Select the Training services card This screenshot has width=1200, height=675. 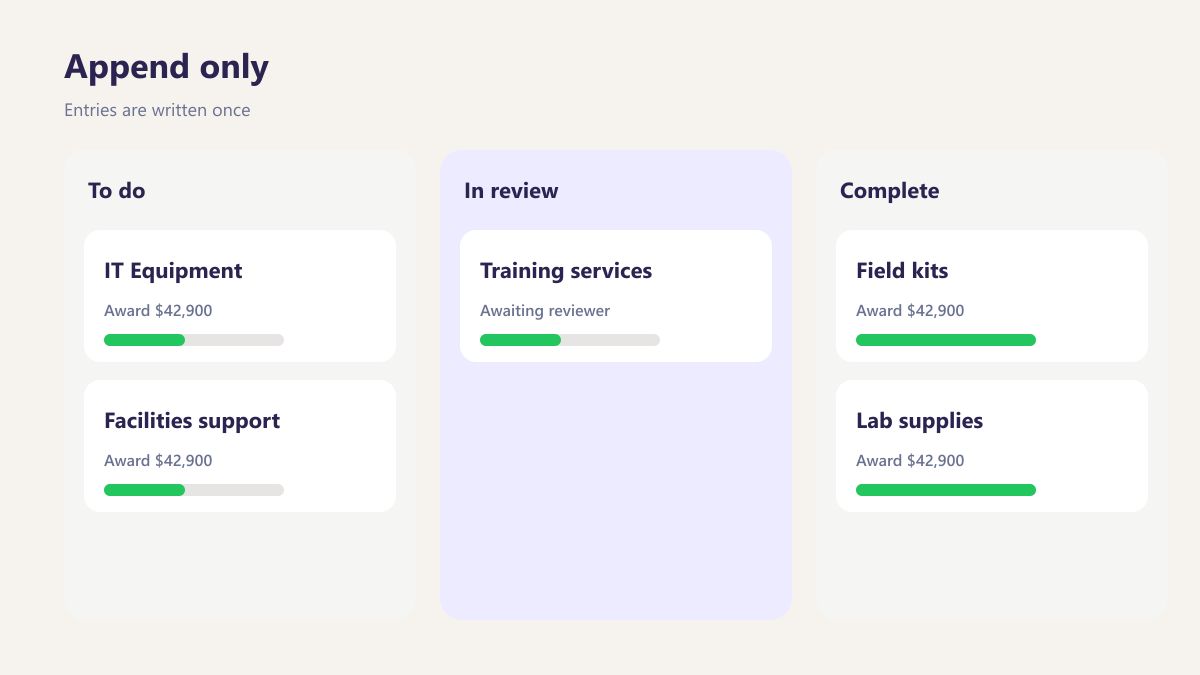[x=616, y=296]
